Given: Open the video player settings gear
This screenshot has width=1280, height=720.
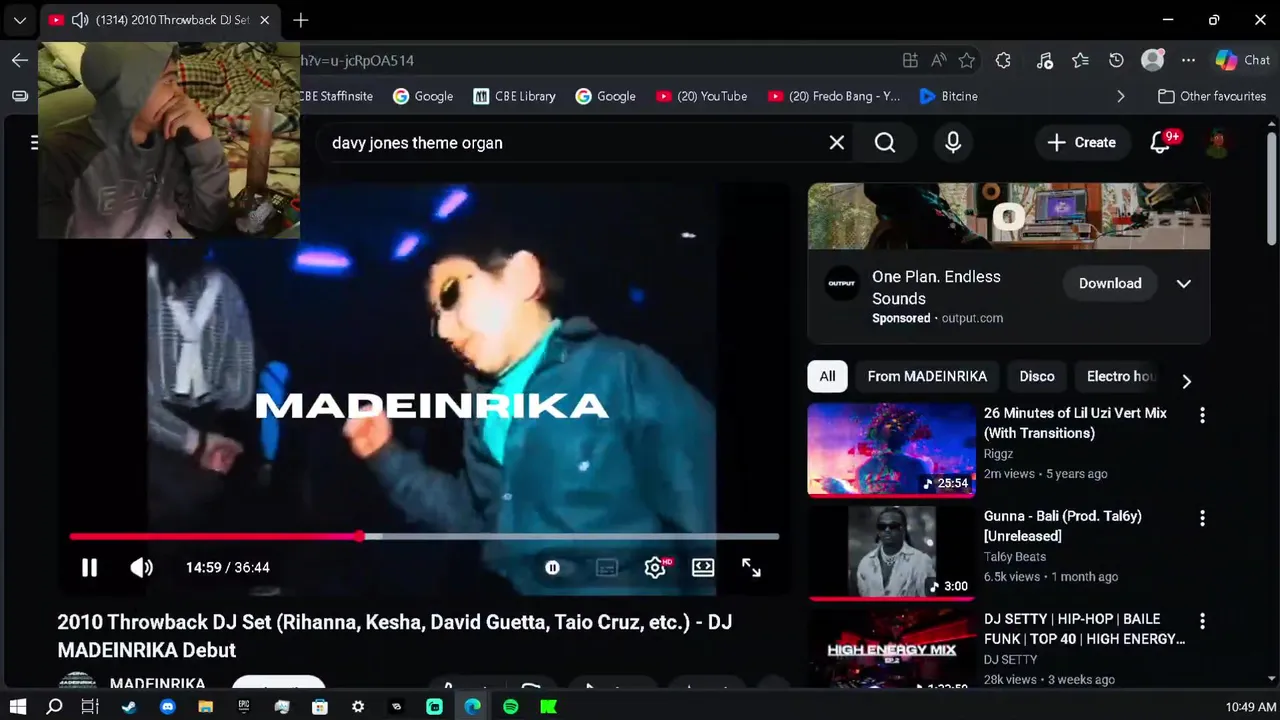Looking at the screenshot, I should [x=655, y=567].
